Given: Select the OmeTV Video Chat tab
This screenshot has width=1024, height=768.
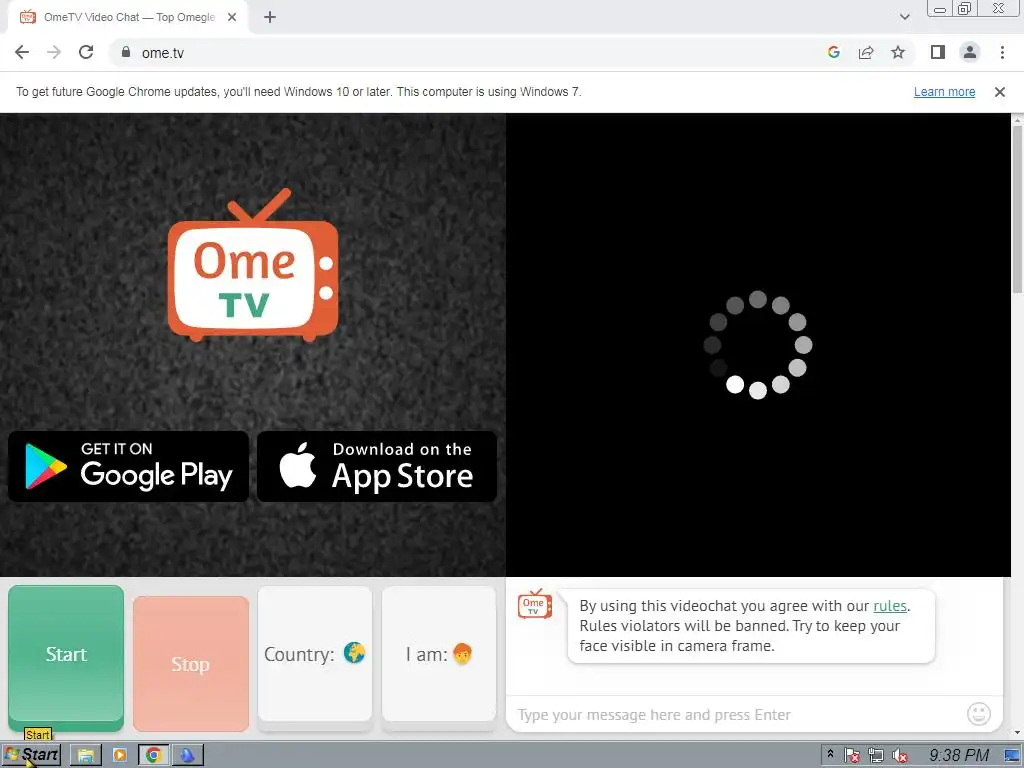Looking at the screenshot, I should [128, 18].
